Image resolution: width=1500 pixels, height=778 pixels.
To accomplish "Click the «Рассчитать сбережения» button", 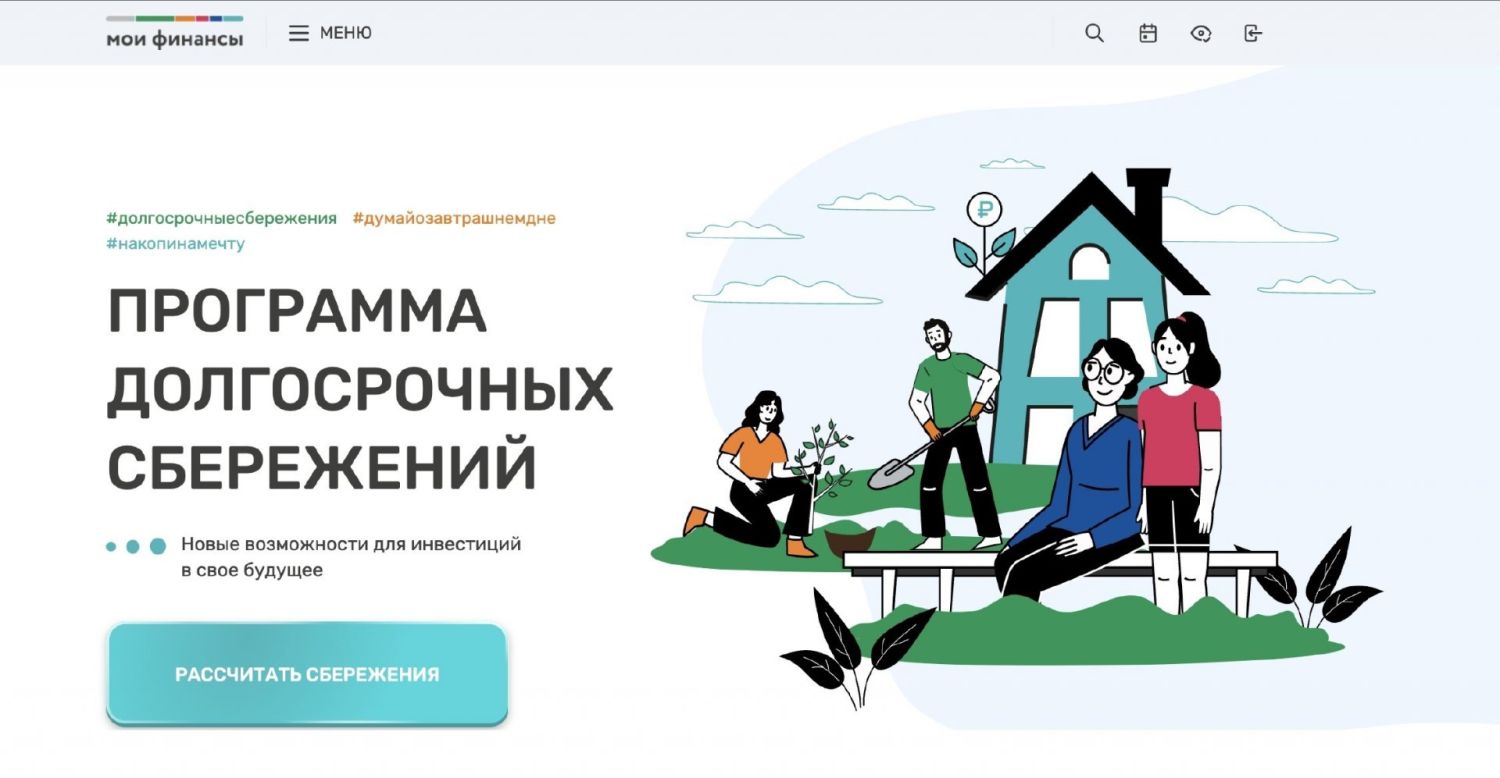I will tap(307, 674).
